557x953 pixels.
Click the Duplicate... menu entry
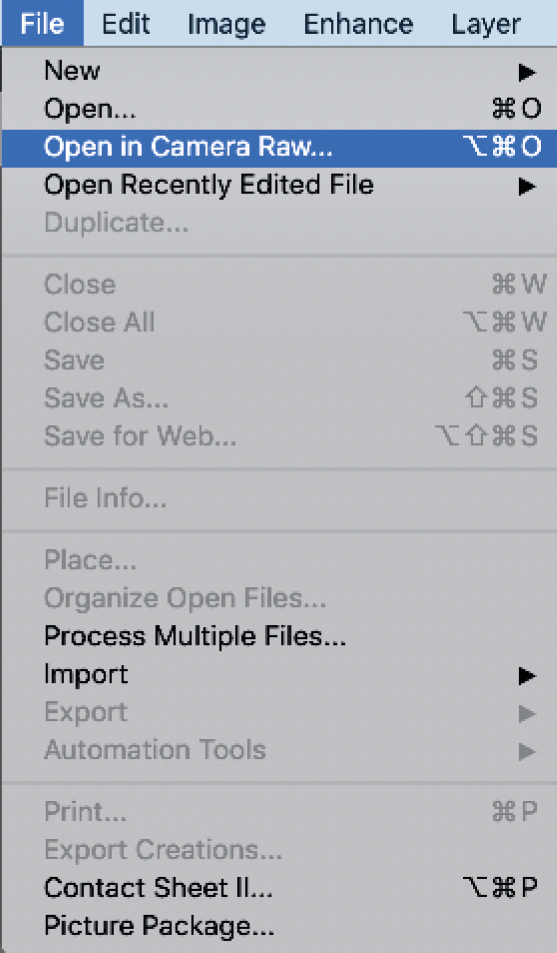[278, 223]
